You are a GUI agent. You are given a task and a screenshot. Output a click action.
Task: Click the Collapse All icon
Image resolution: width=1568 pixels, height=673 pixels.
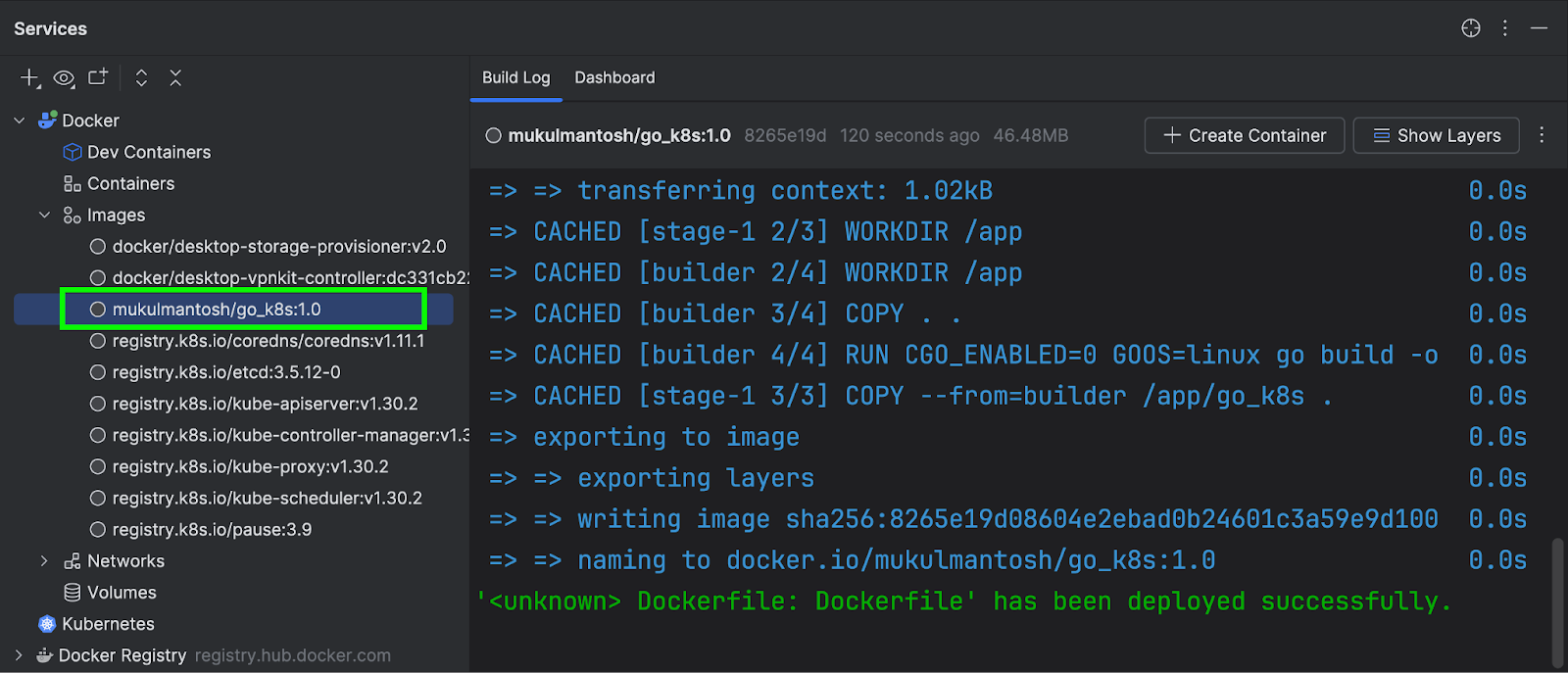pos(175,78)
